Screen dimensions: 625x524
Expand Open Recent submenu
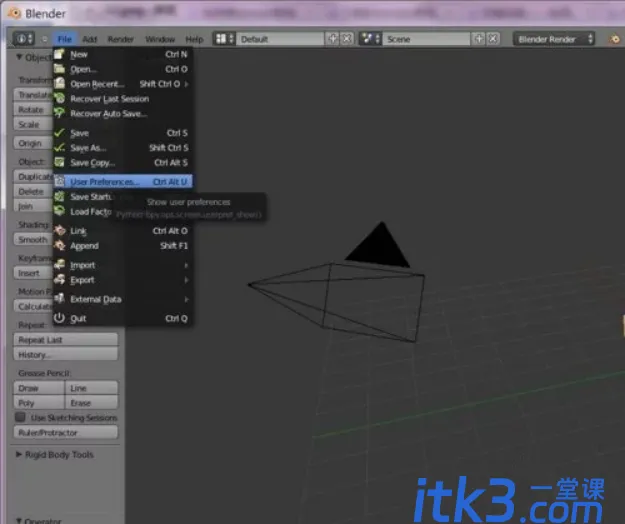123,84
